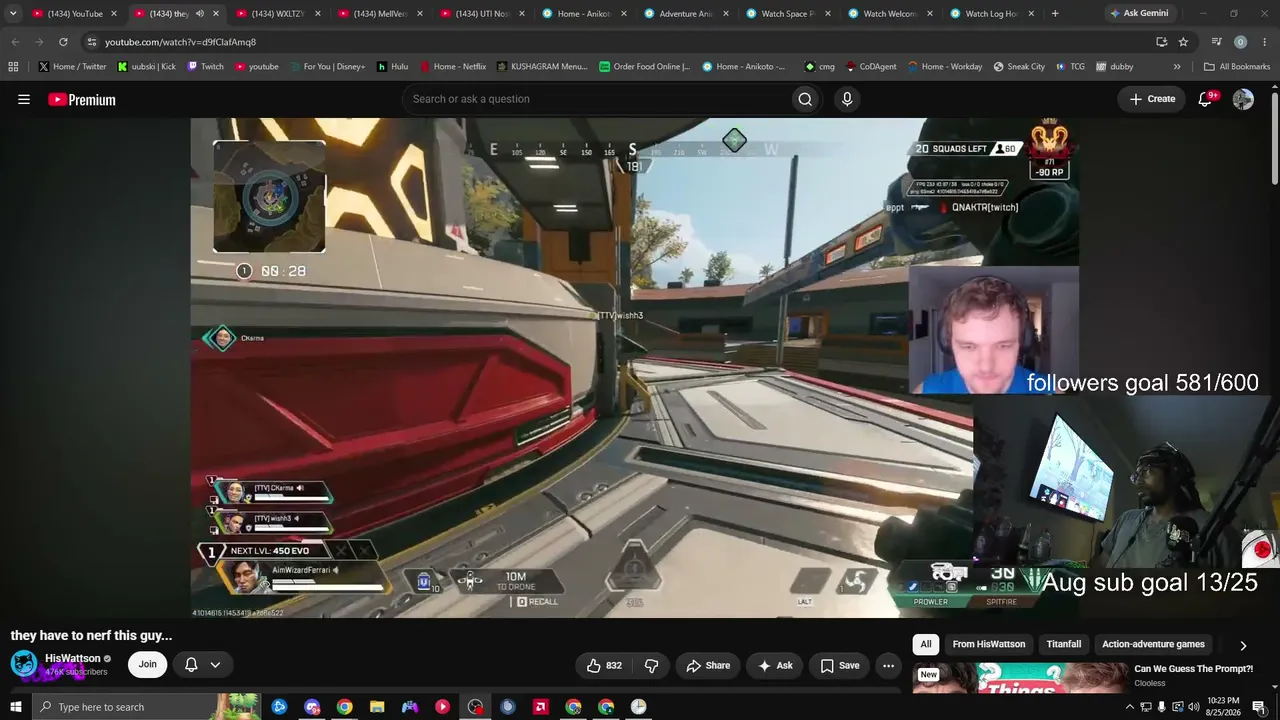Show more bookmarks overflow chevron
The height and width of the screenshot is (720, 1280).
[x=1177, y=67]
